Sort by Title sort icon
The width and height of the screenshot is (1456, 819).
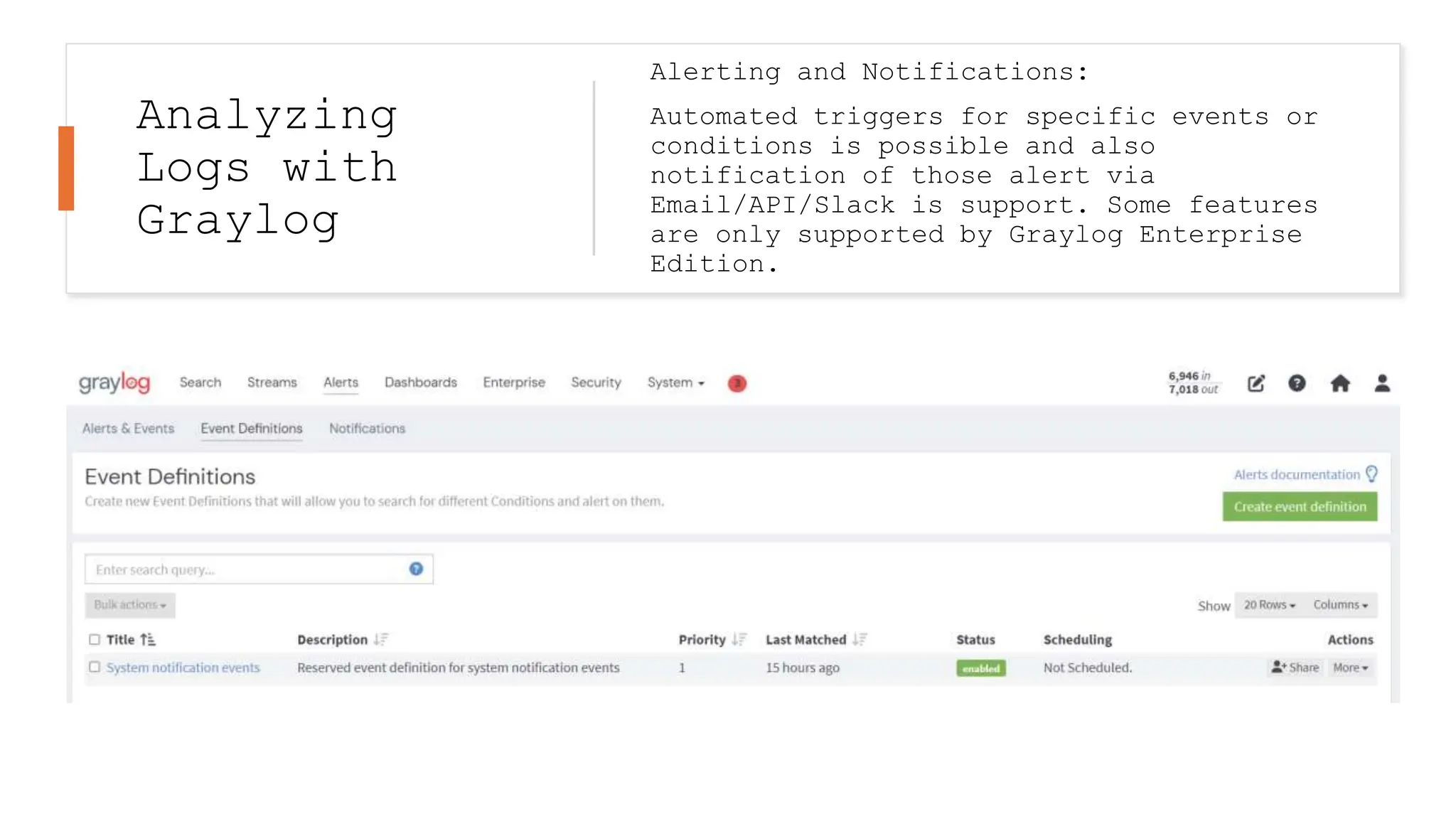click(148, 639)
